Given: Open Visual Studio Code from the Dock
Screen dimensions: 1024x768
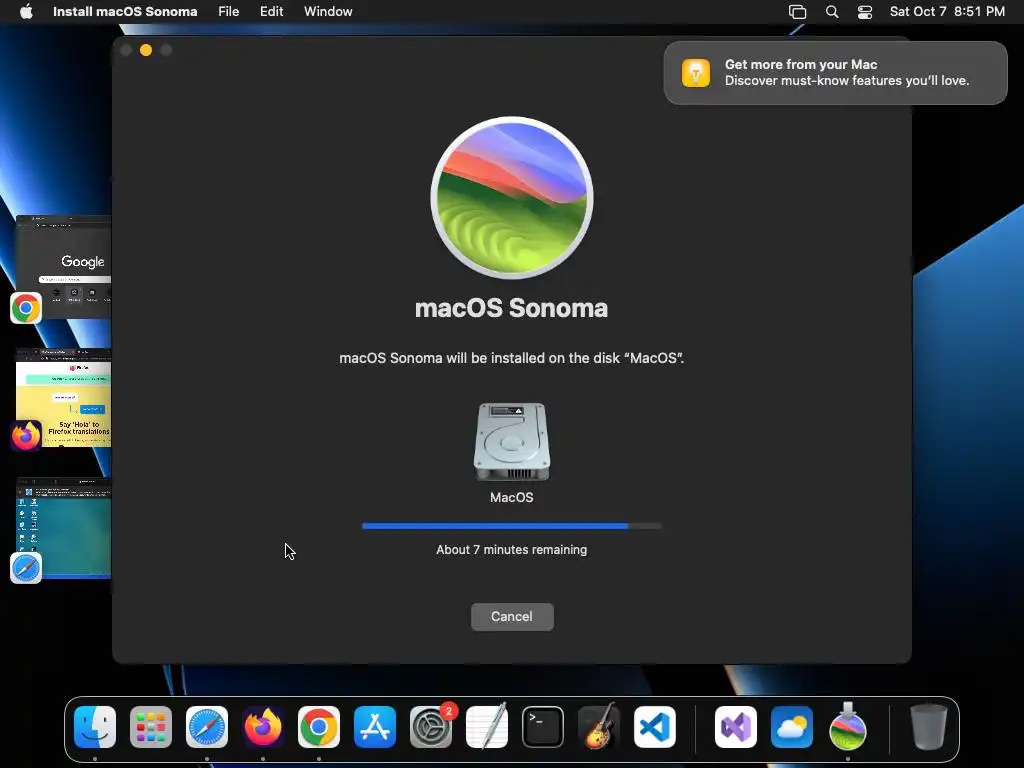Looking at the screenshot, I should click(x=655, y=727).
